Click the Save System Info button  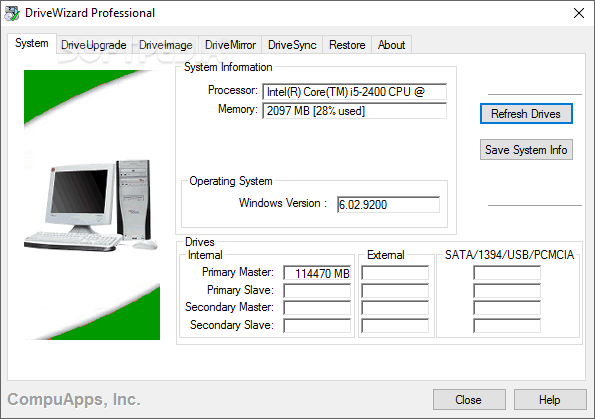click(x=526, y=150)
